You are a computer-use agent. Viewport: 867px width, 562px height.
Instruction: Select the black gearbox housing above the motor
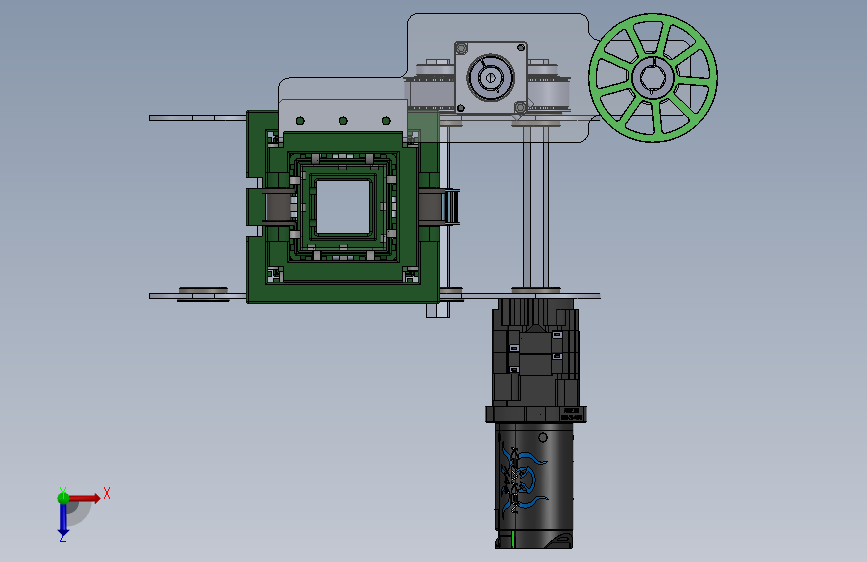pyautogui.click(x=536, y=360)
